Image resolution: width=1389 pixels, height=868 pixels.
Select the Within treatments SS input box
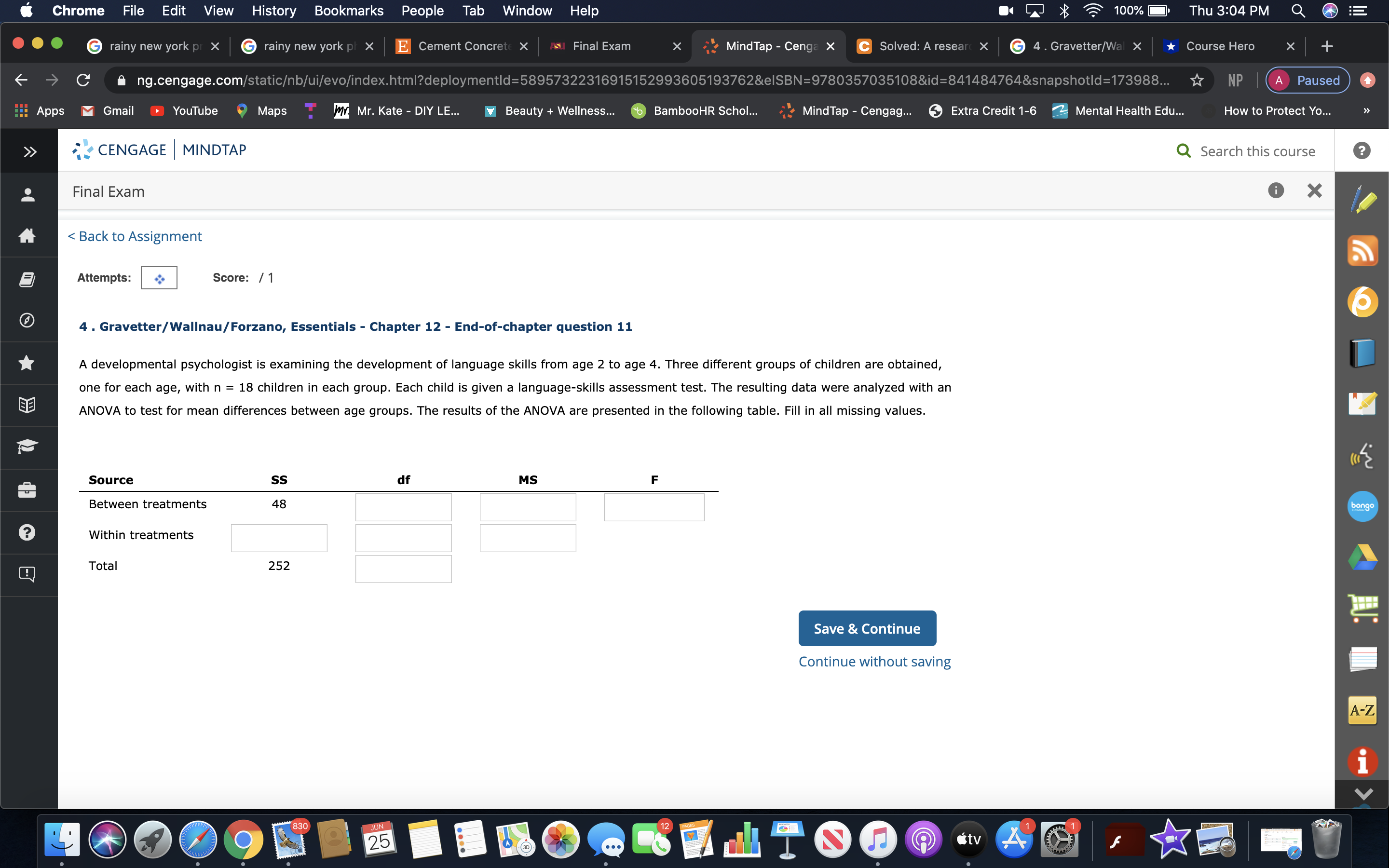point(279,538)
